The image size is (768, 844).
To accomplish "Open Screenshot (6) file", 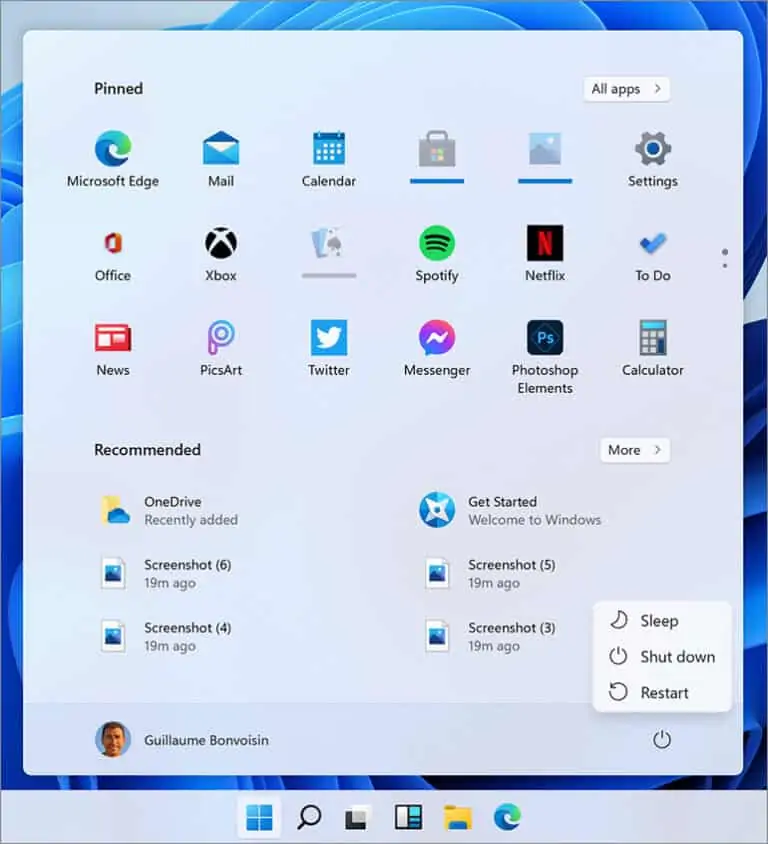I will 167,574.
